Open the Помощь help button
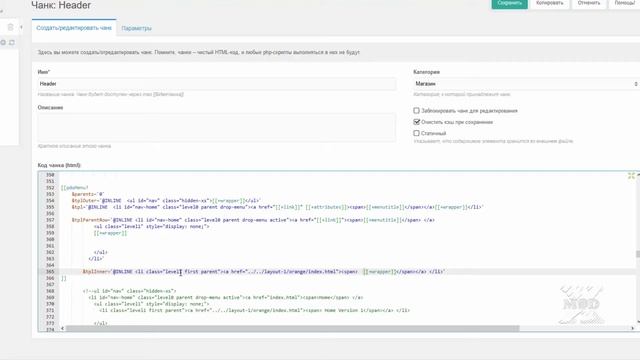Viewport: 640px width, 360px height. 624,4
